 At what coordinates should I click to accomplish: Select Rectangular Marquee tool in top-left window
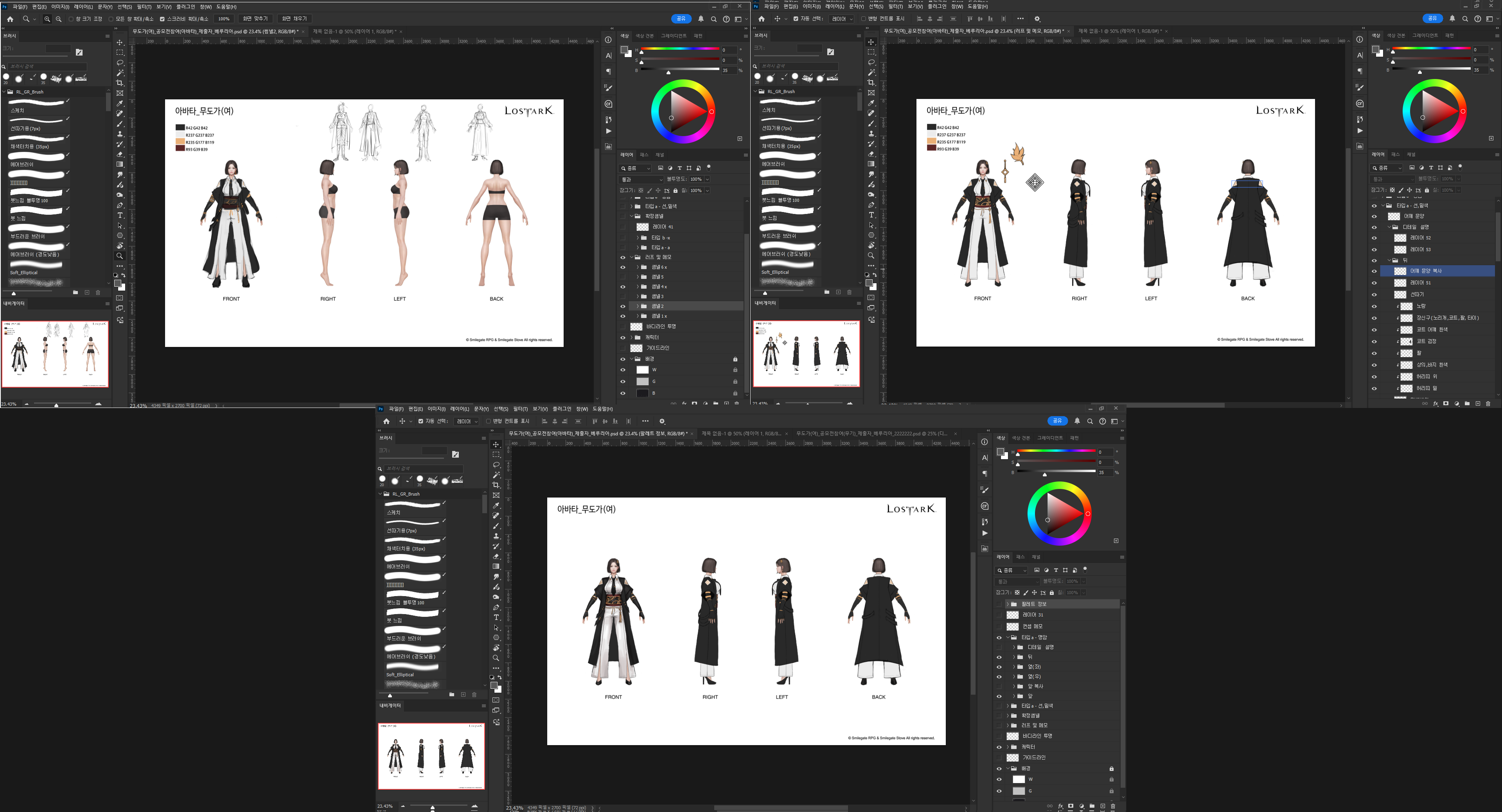(x=120, y=52)
